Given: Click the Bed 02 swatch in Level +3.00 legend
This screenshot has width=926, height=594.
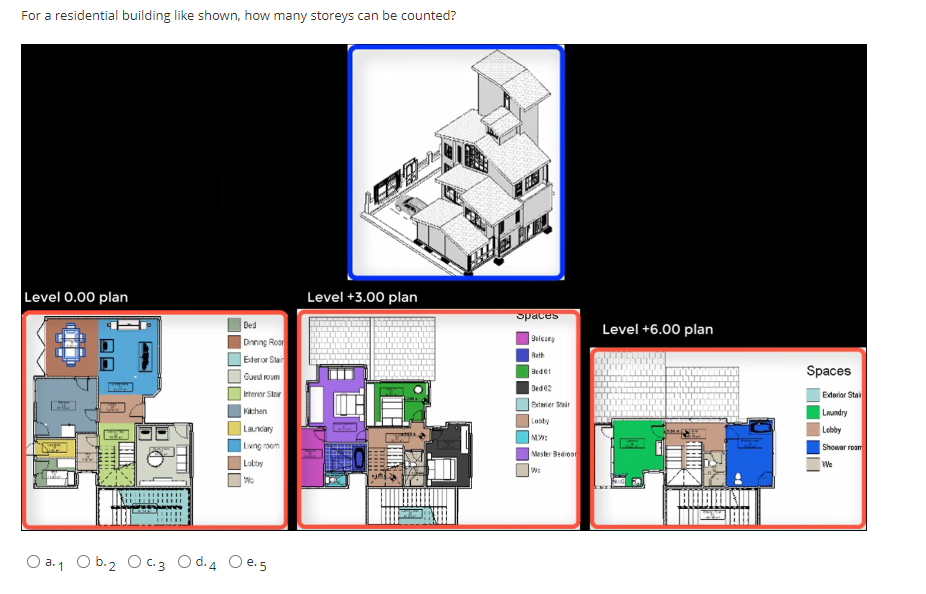Looking at the screenshot, I should (522, 389).
